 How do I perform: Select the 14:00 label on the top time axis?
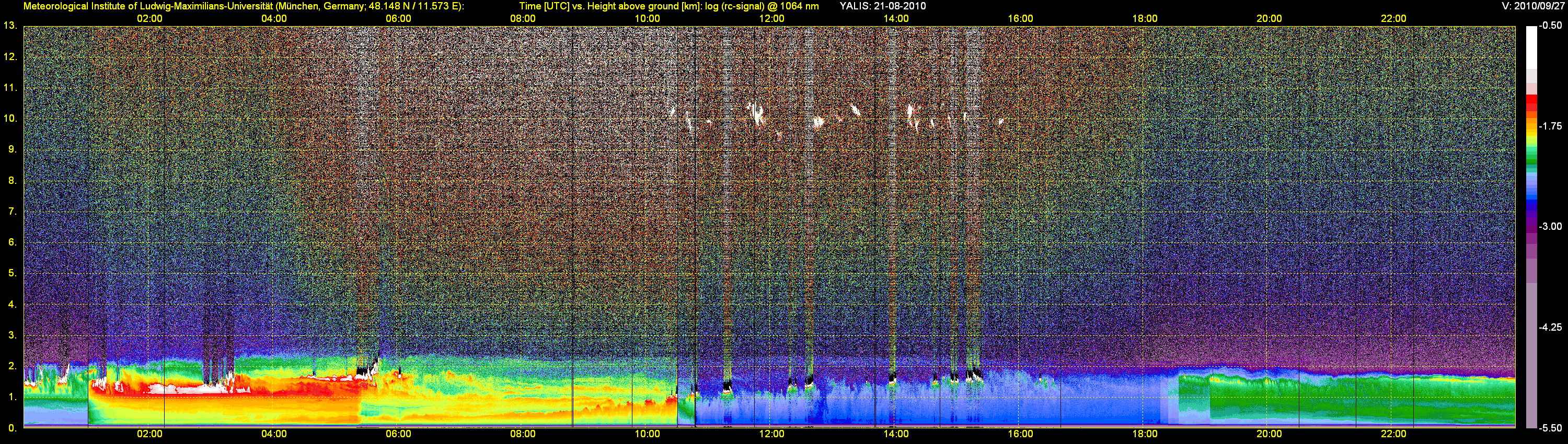896,19
